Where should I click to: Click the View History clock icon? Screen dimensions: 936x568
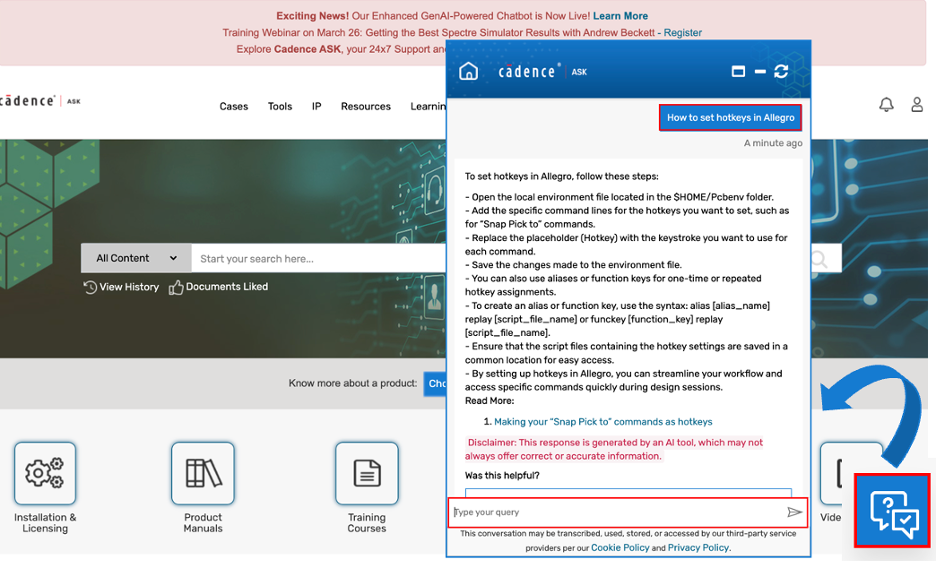[90, 288]
